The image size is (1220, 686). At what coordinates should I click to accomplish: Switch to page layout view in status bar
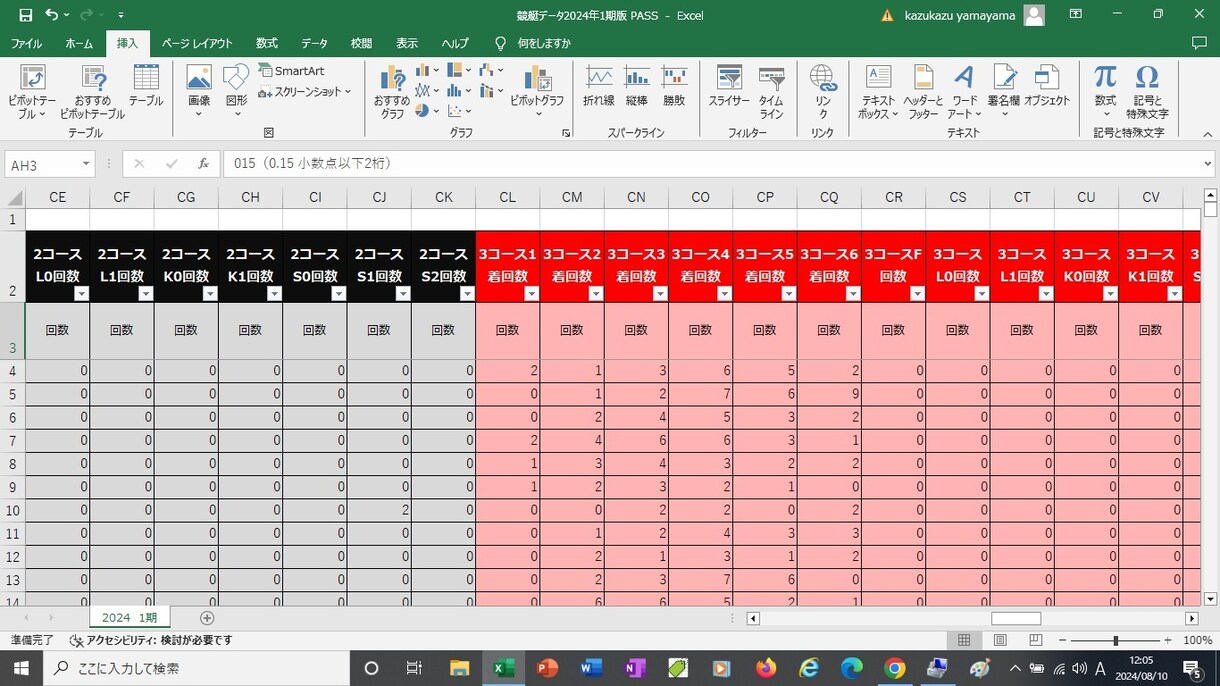pos(1000,640)
